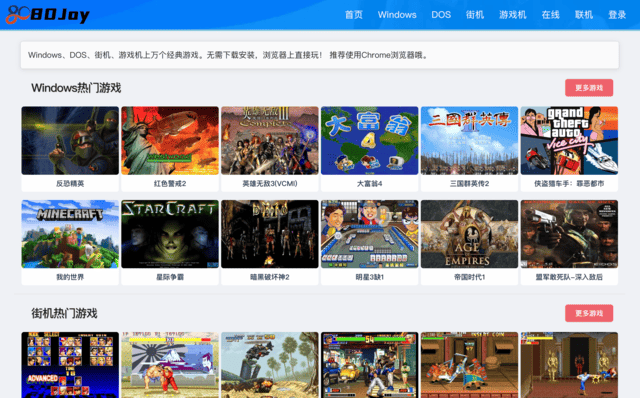640x398 pixels.
Task: Select the Age of Empires cover
Action: 469,234
